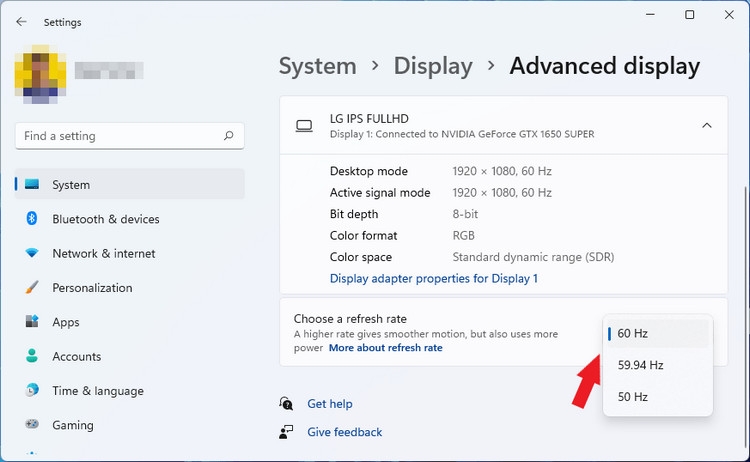
Task: Click the Get help link
Action: pyautogui.click(x=330, y=404)
